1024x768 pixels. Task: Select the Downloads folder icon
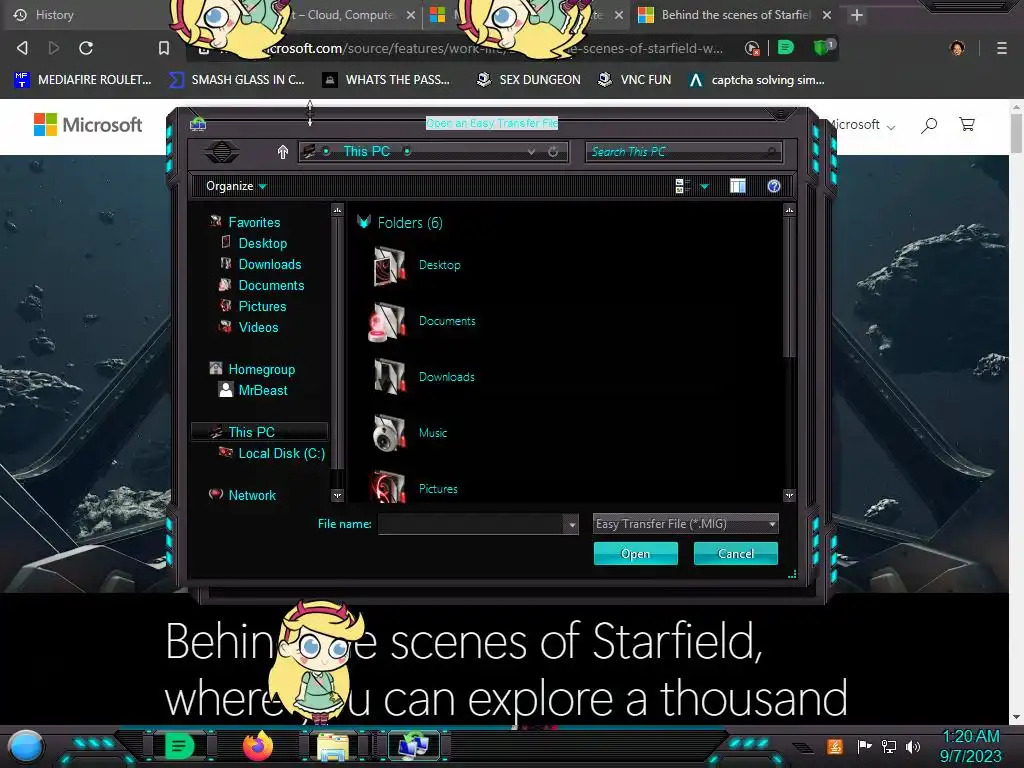[389, 377]
